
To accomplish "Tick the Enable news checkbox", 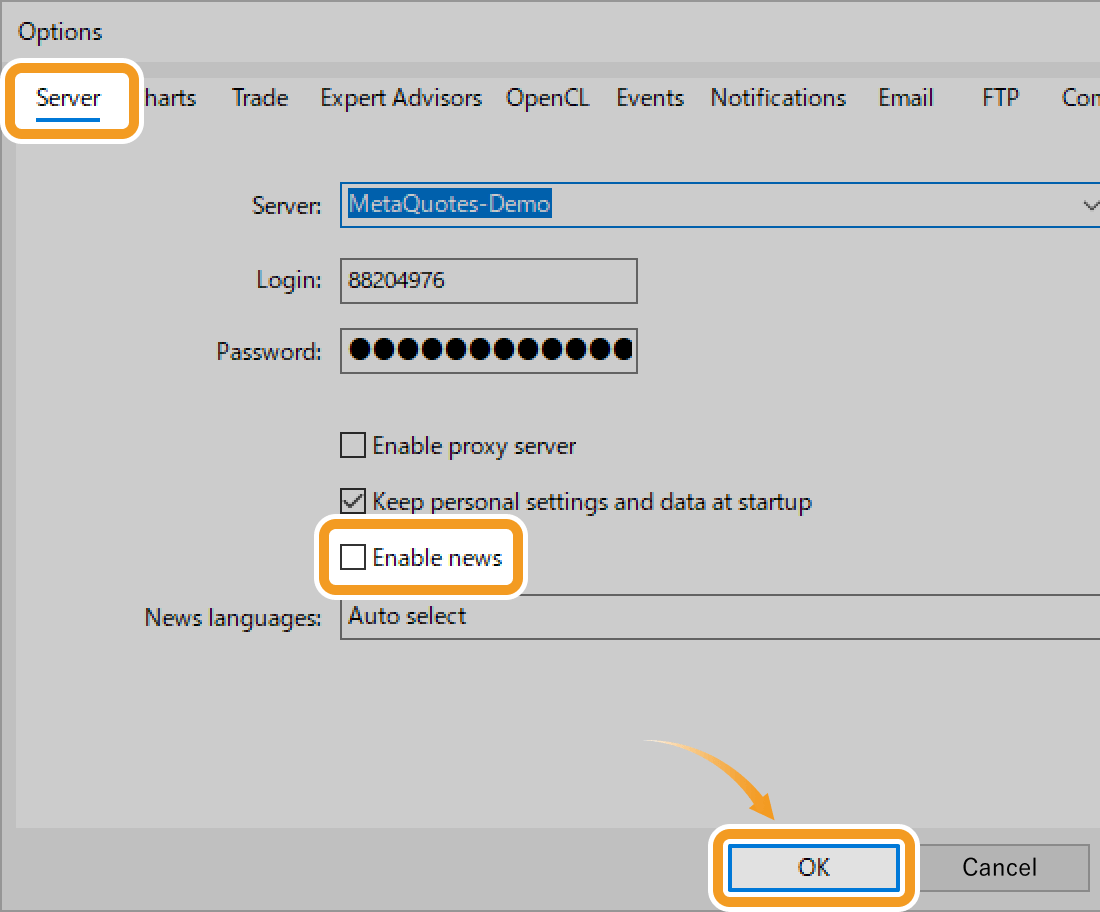I will point(353,557).
